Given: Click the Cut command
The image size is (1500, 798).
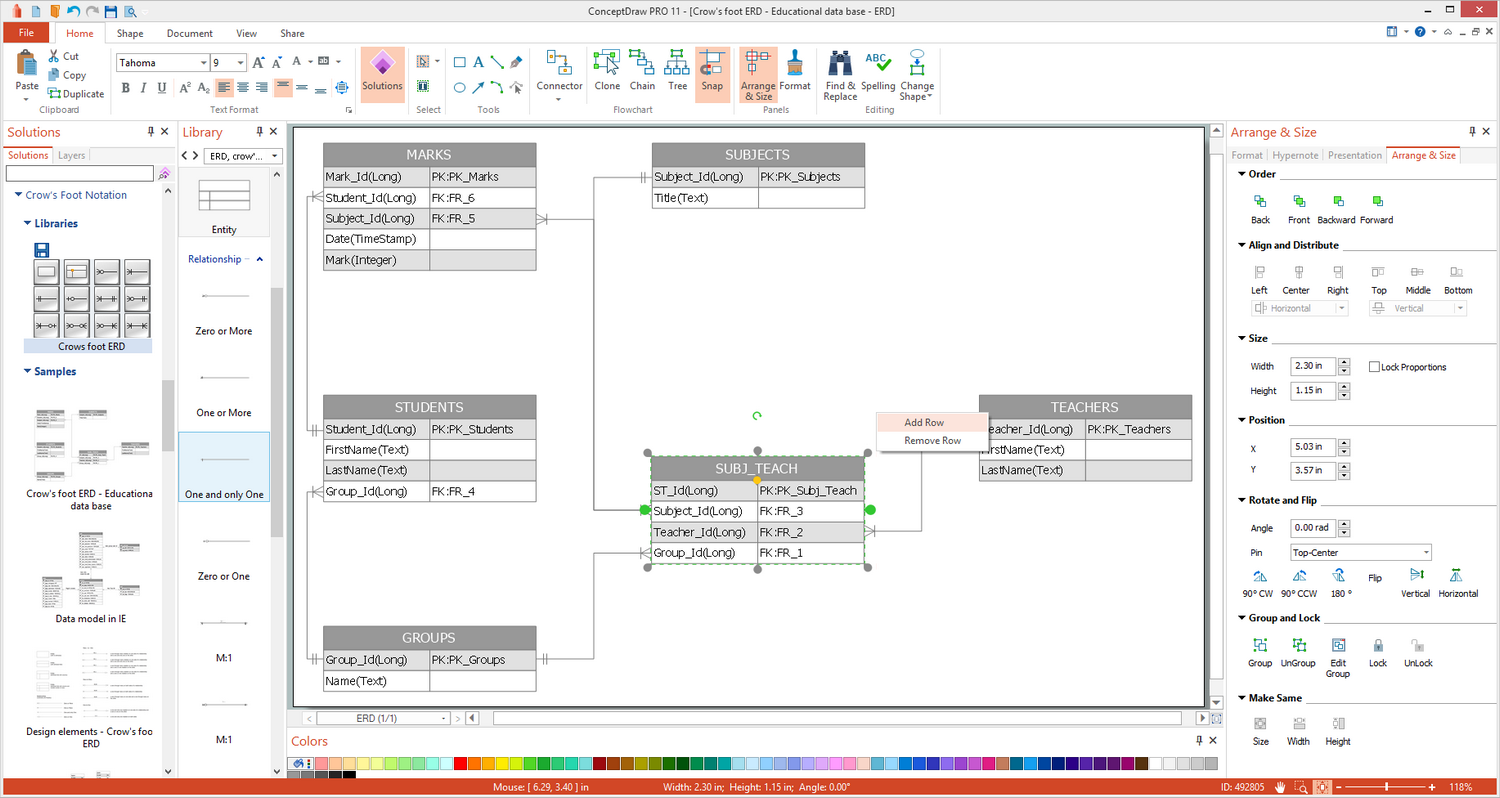Looking at the screenshot, I should pos(63,56).
